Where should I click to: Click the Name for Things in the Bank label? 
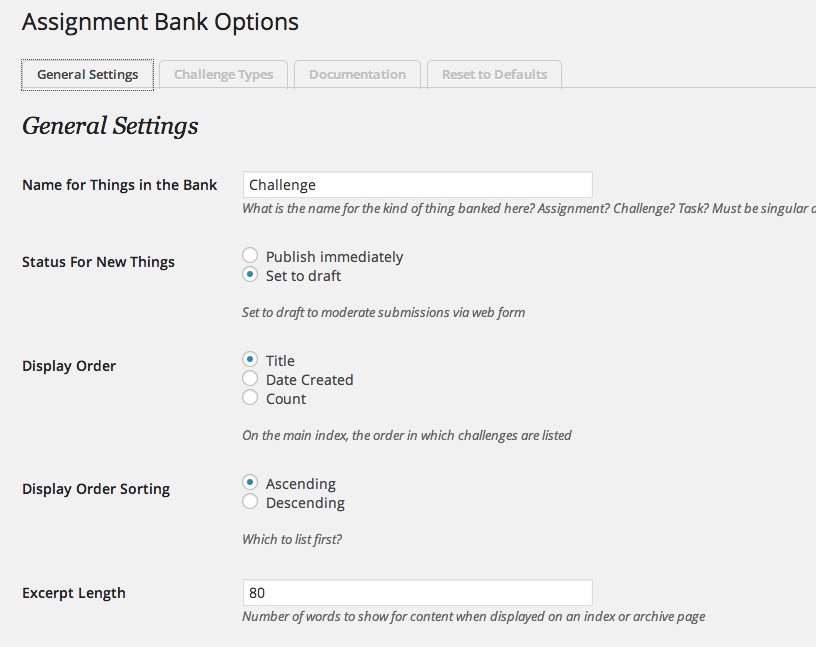point(118,184)
